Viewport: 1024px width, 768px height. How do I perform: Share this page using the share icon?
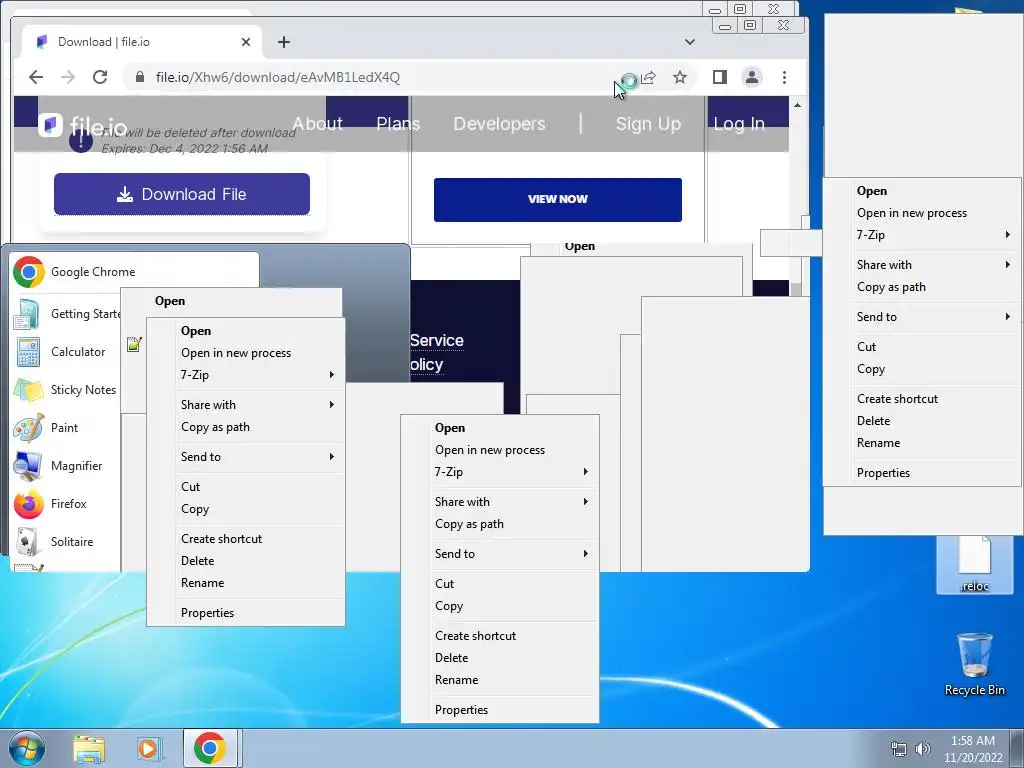pos(648,77)
